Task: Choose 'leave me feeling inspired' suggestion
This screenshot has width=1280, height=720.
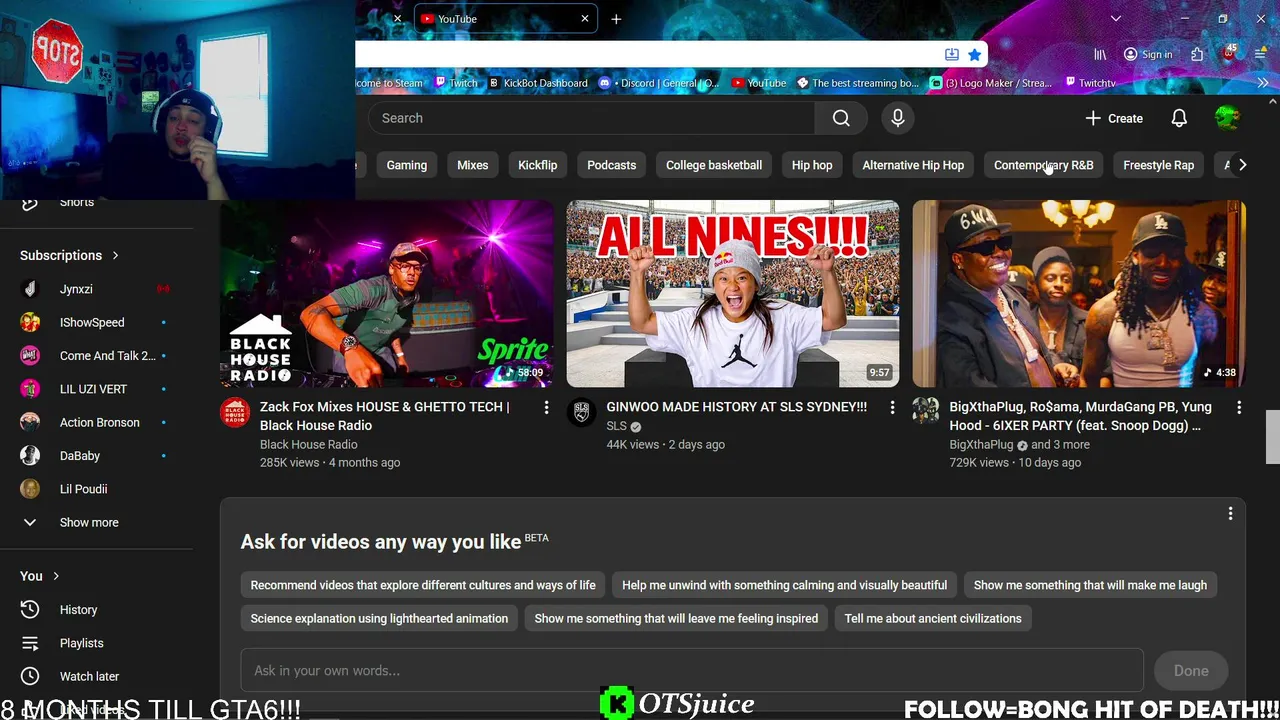Action: [x=676, y=618]
